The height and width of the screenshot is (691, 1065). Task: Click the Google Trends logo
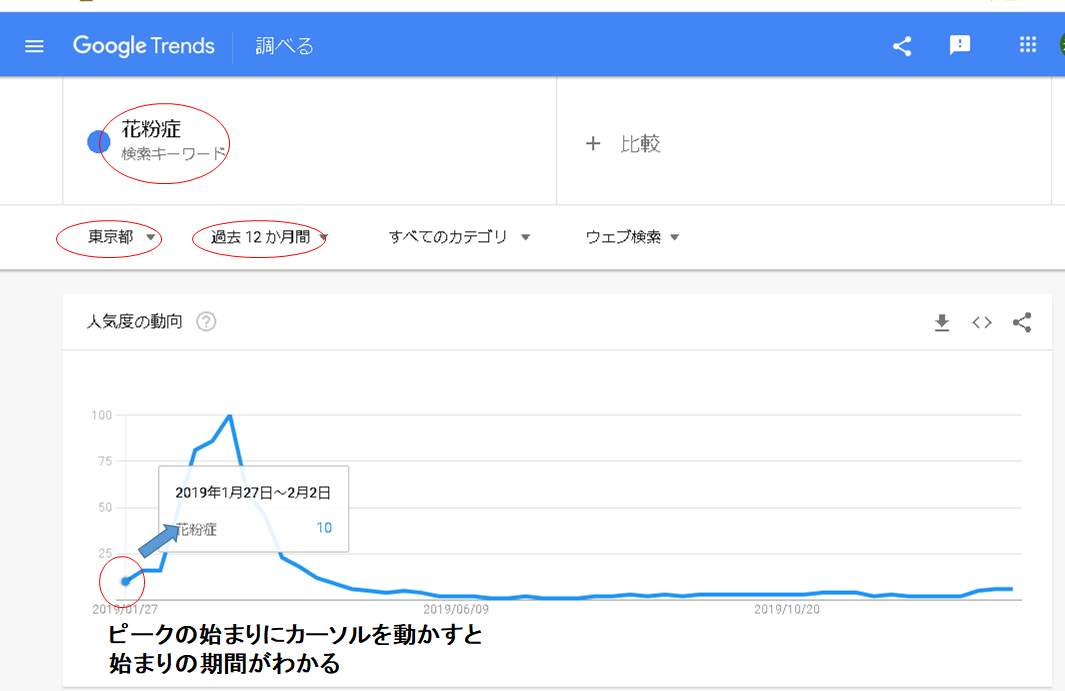(x=144, y=46)
